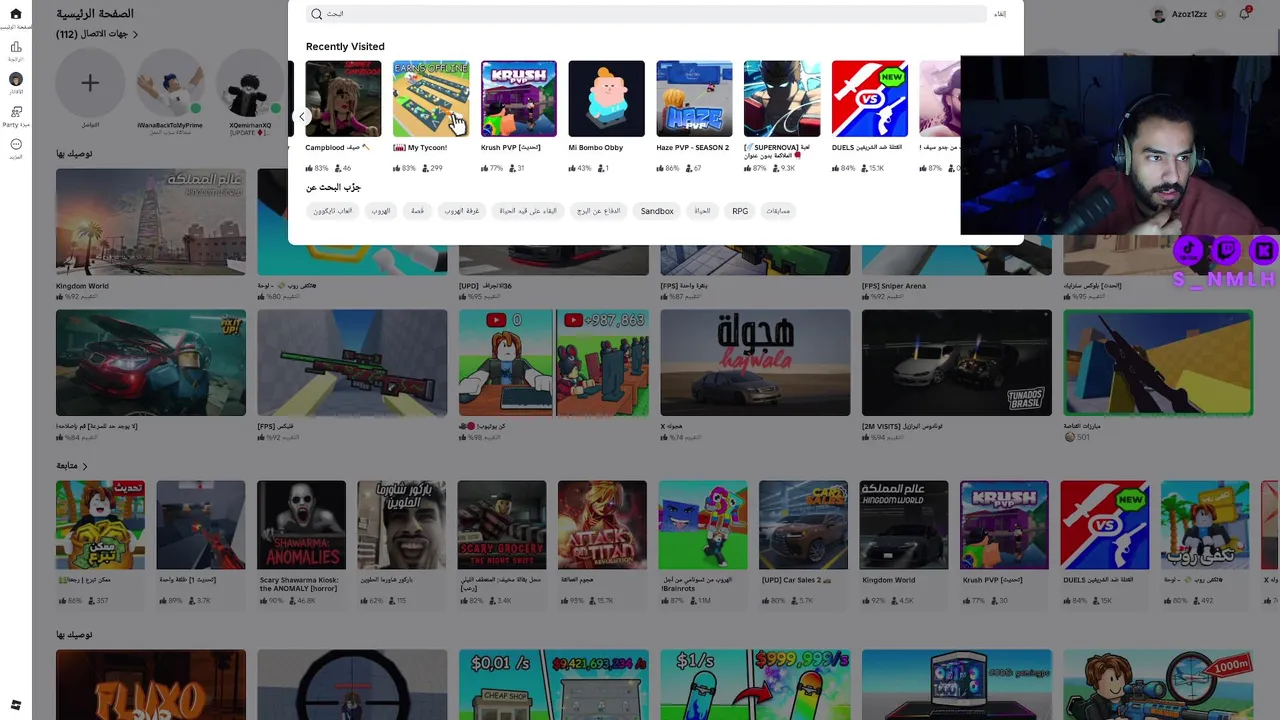The image size is (1280, 720).
Task: Open the ATTACK ON TITAN game tile
Action: click(602, 525)
